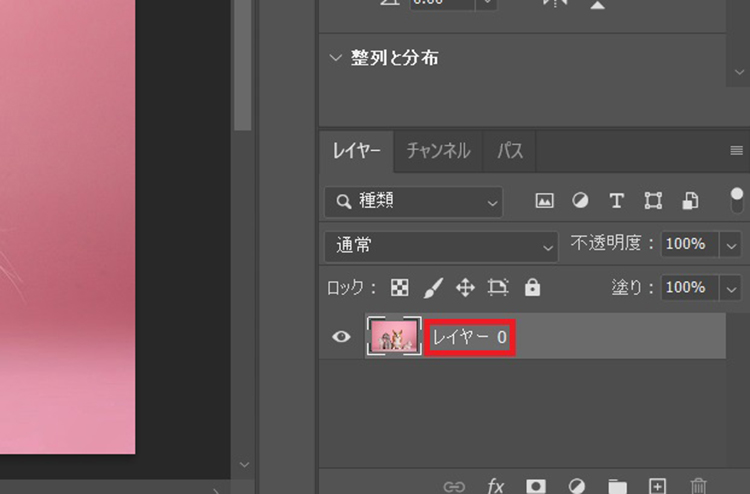Viewport: 750px width, 494px height.
Task: Delete layer with trash icon
Action: click(x=698, y=486)
